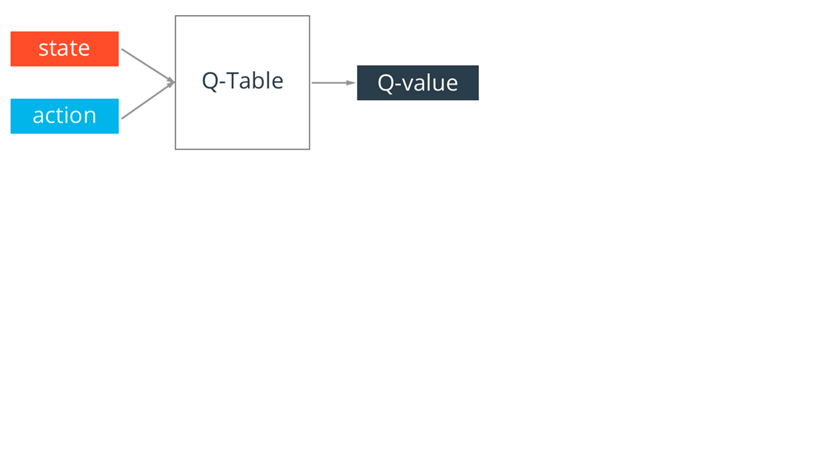Click the "Q-value" text label
Image resolution: width=819 pixels, height=460 pixels.
tap(417, 83)
